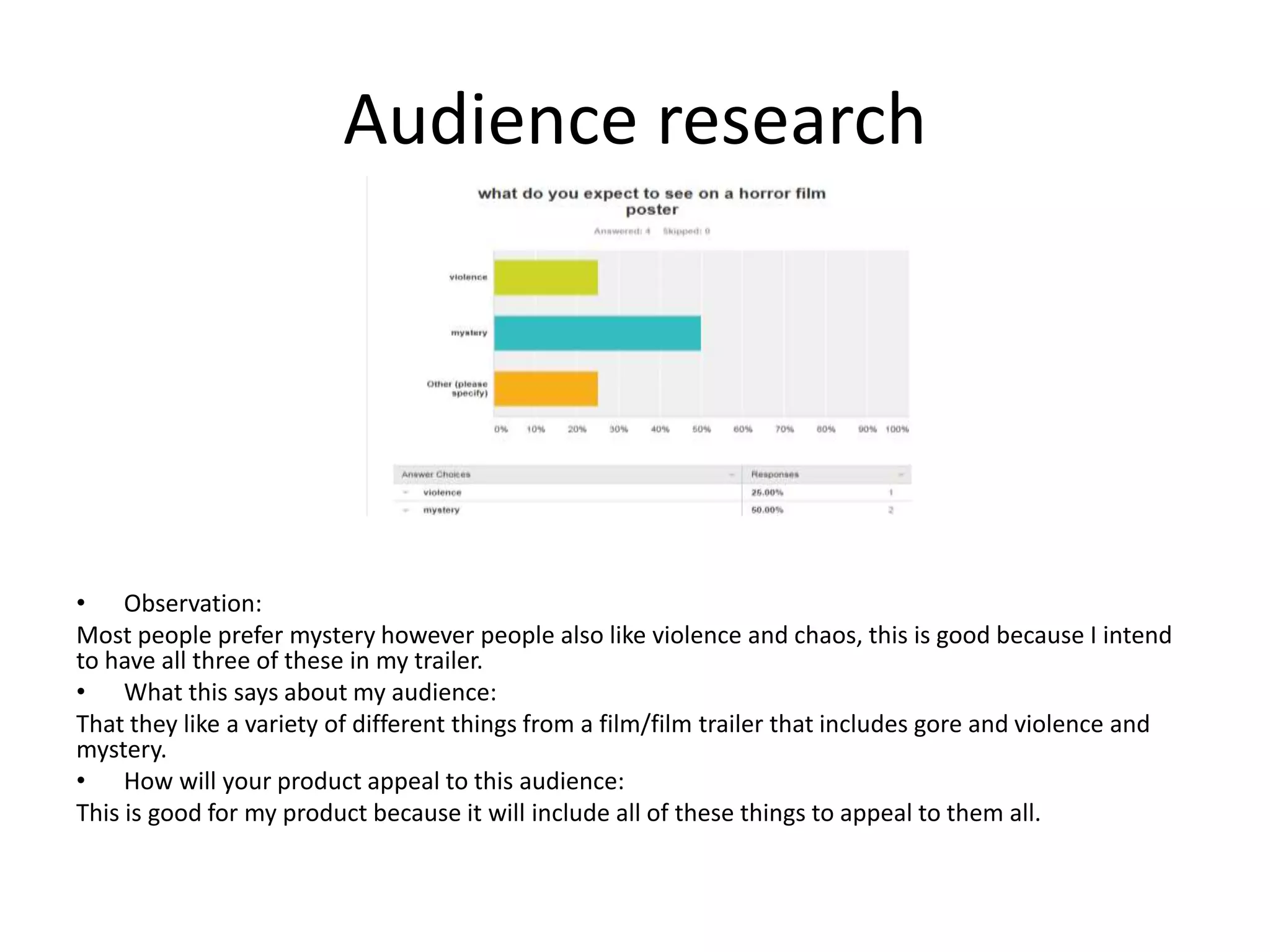Click the sentence starting 'Most people prefer mystery'

click(x=624, y=648)
